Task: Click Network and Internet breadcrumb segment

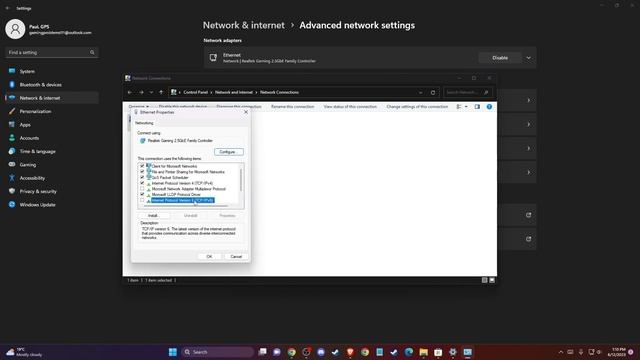Action: (234, 93)
